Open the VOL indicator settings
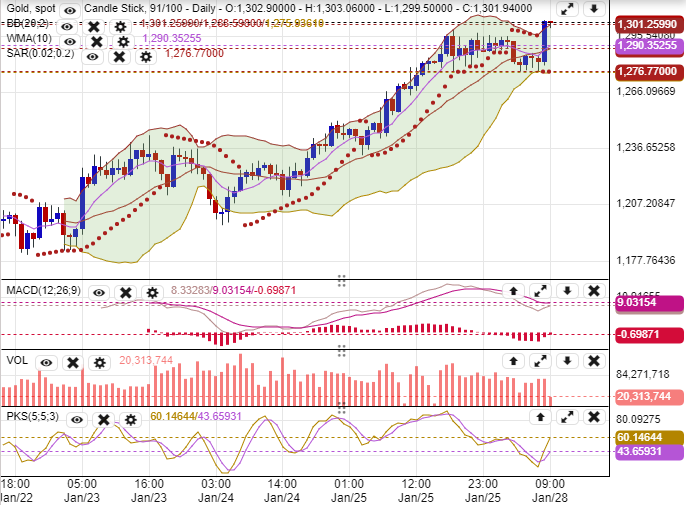The width and height of the screenshot is (686, 505). [98, 361]
